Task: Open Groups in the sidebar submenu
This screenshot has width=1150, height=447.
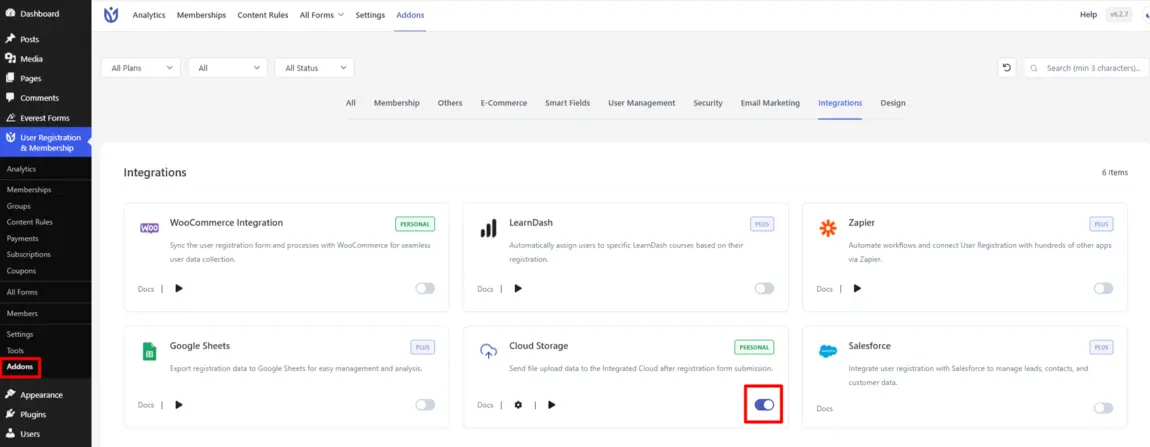Action: click(18, 206)
